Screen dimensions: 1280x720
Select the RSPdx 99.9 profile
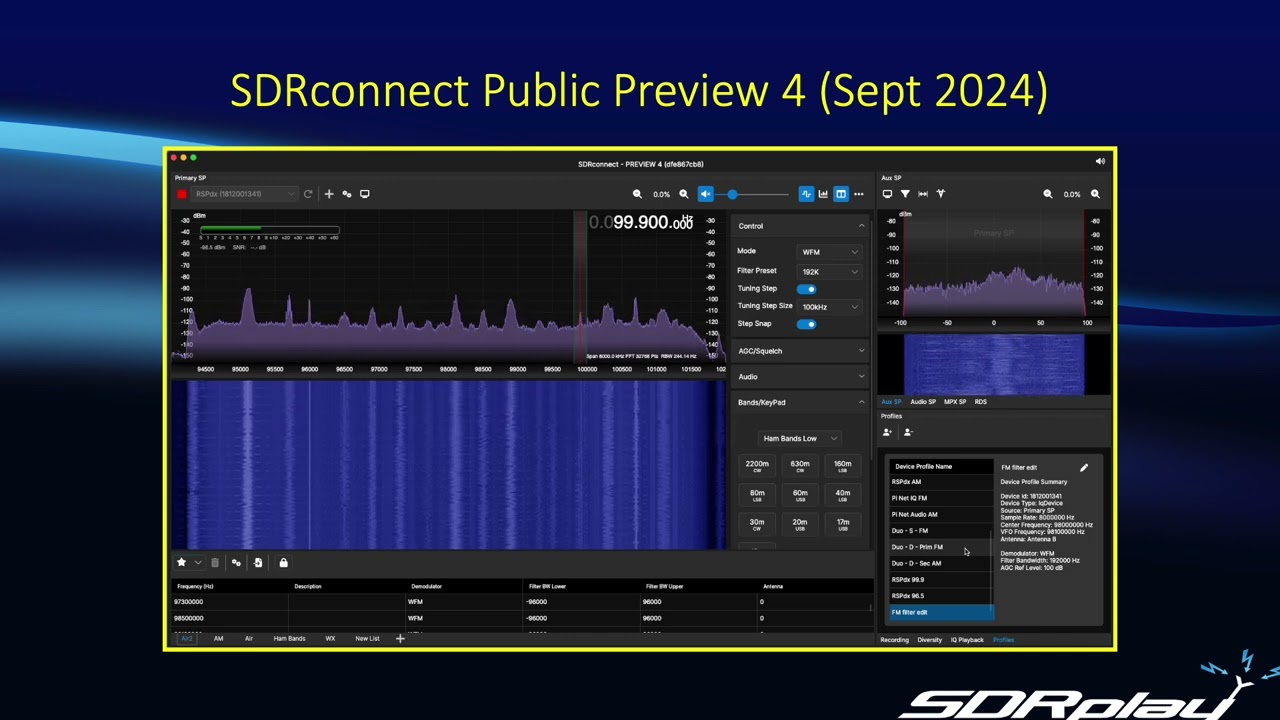[x=940, y=580]
